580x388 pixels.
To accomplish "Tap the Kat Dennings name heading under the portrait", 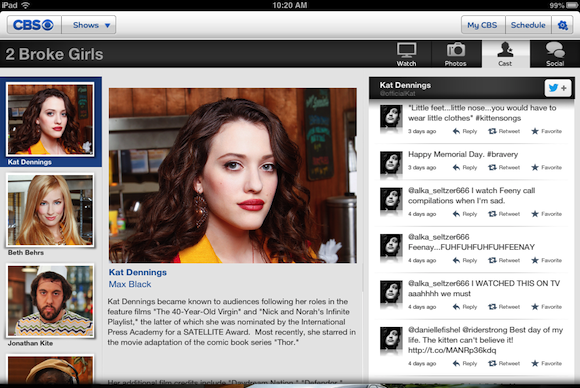I will coord(138,272).
